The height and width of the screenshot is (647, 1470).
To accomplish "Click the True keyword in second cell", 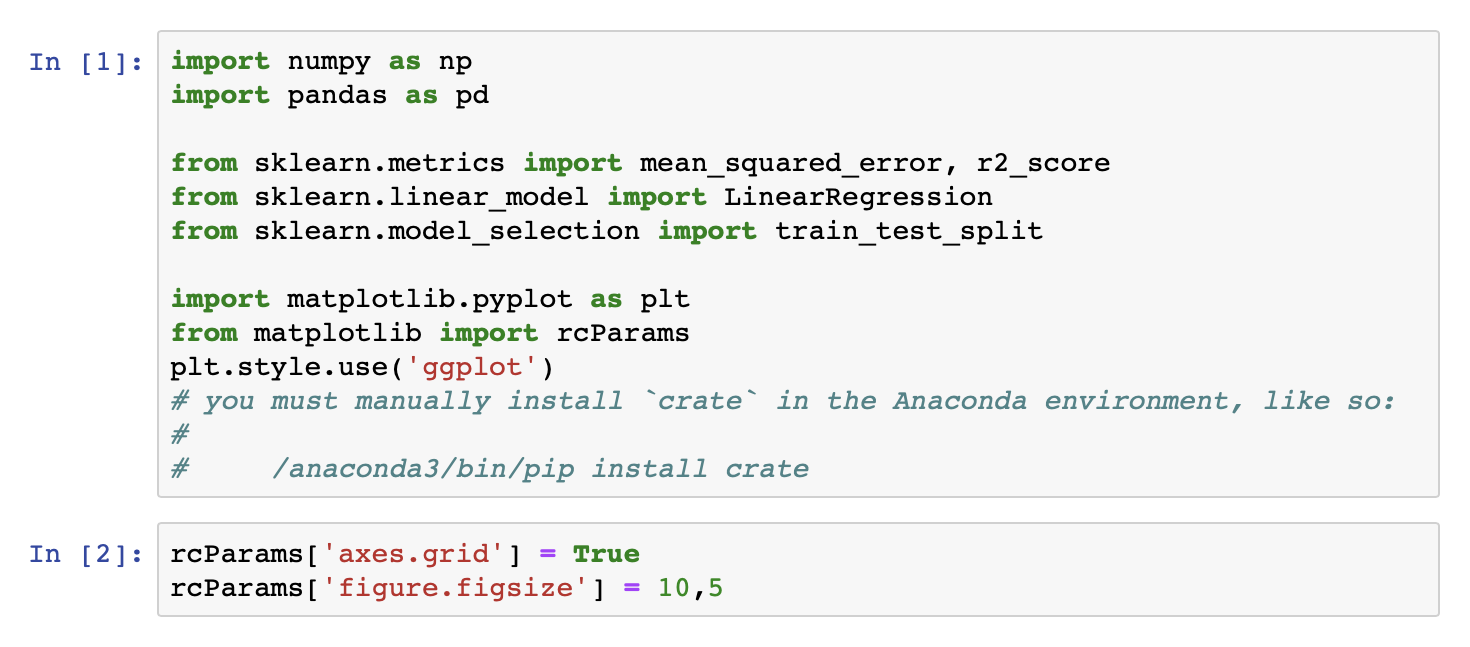I will pyautogui.click(x=606, y=554).
